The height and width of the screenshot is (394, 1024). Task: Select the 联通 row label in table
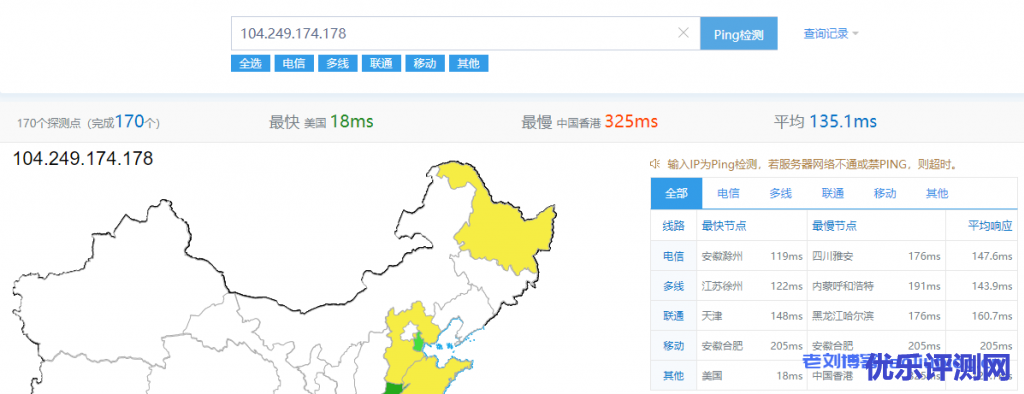673,316
